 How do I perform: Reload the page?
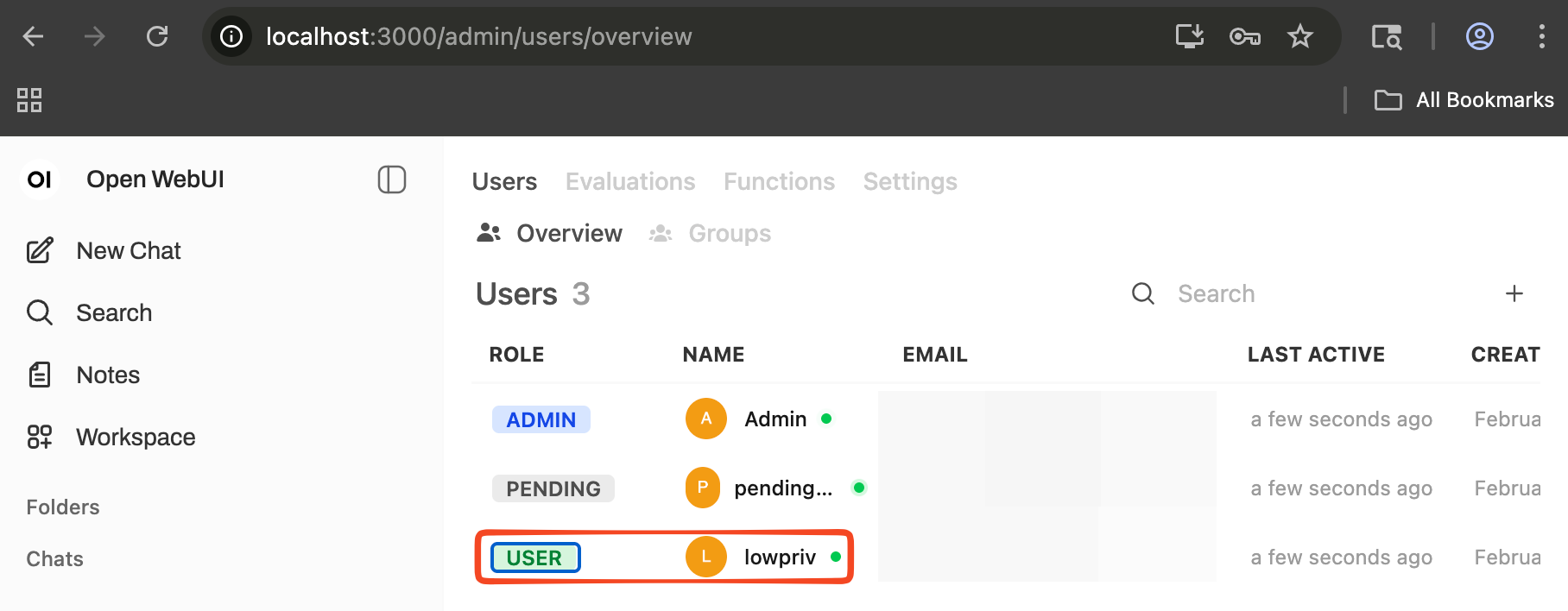coord(157,36)
